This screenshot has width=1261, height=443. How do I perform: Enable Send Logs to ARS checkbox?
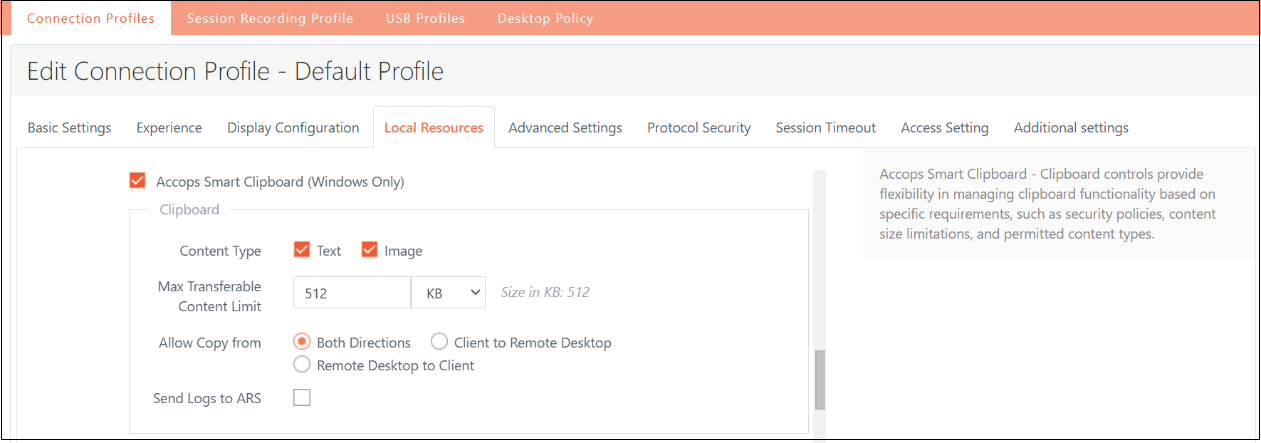[302, 398]
